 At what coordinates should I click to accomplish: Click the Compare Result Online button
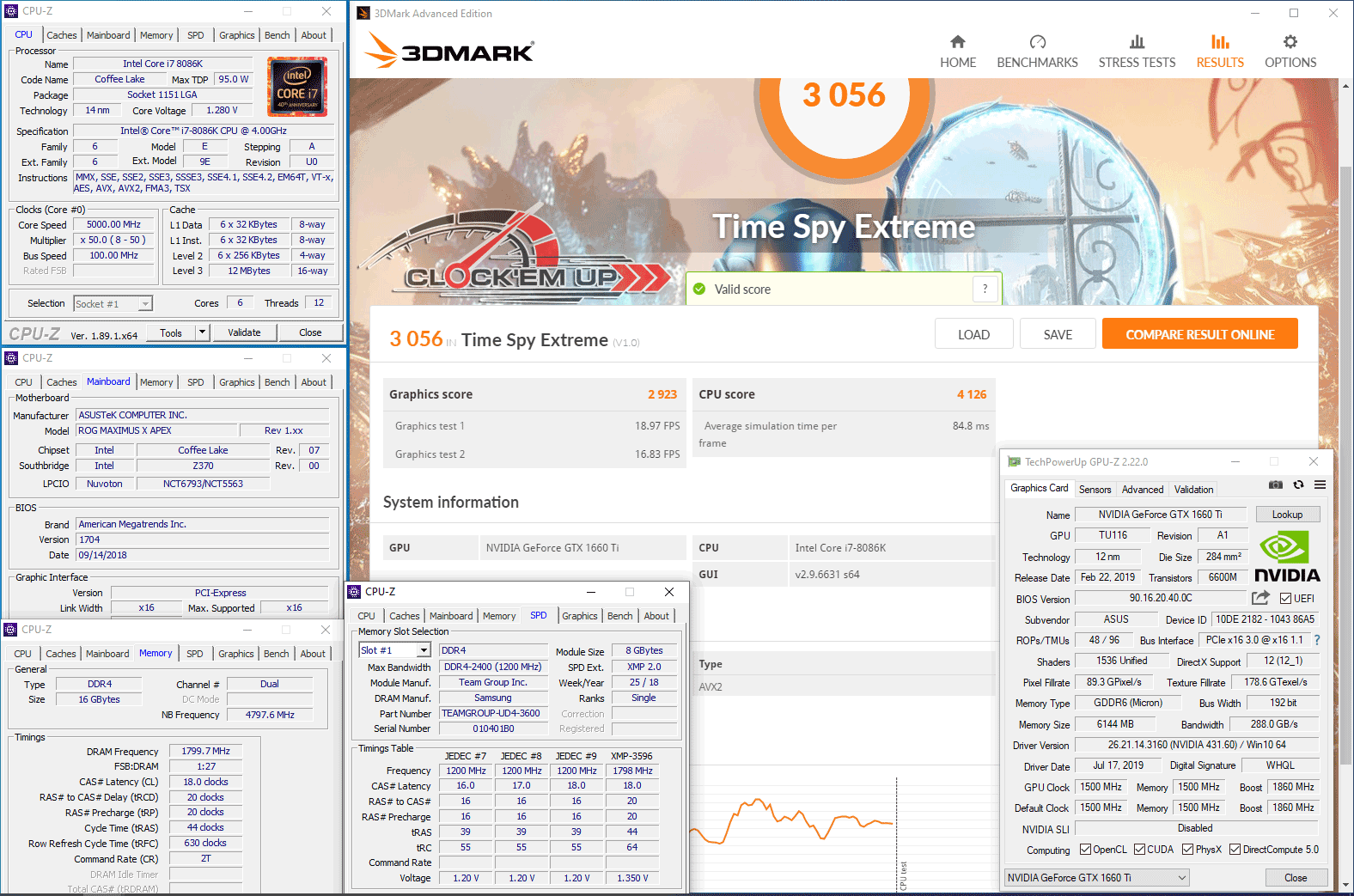pyautogui.click(x=1199, y=334)
